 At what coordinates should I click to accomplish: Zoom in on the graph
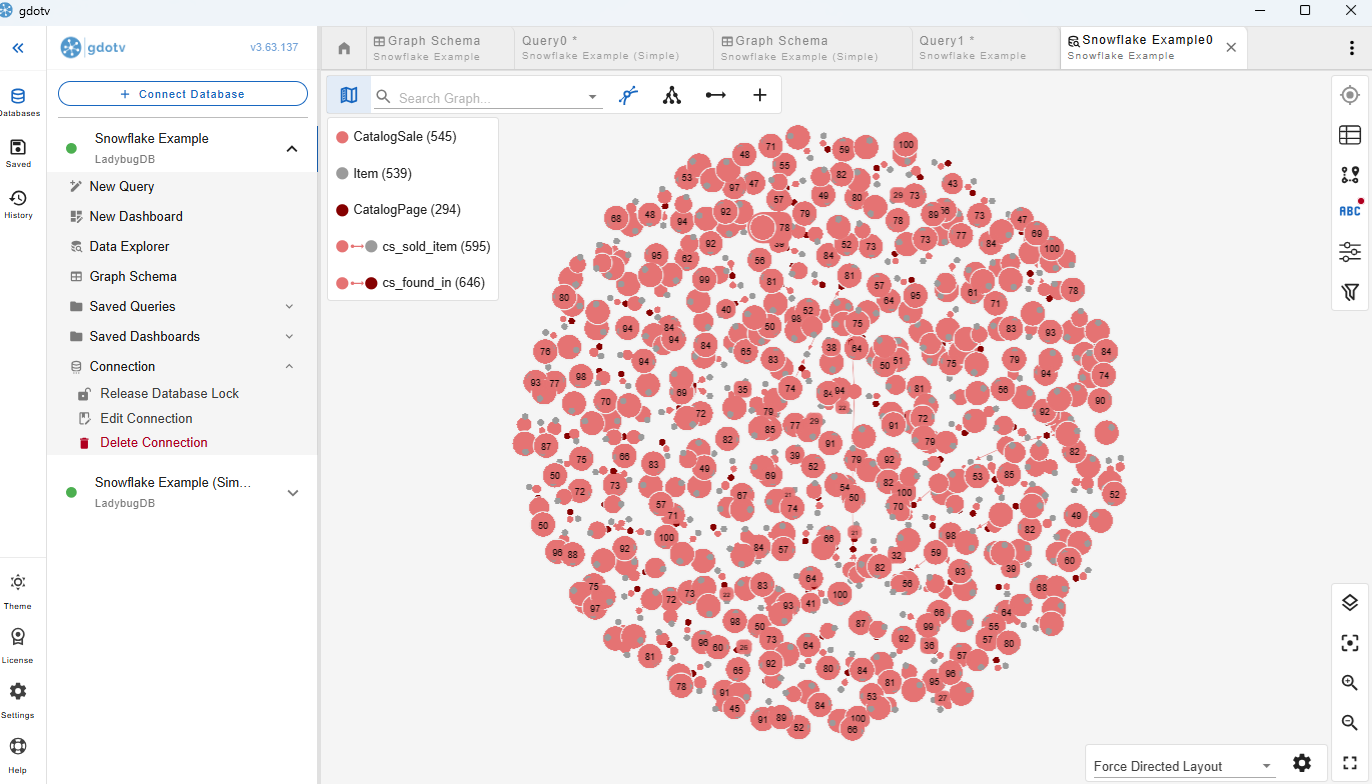(1350, 683)
